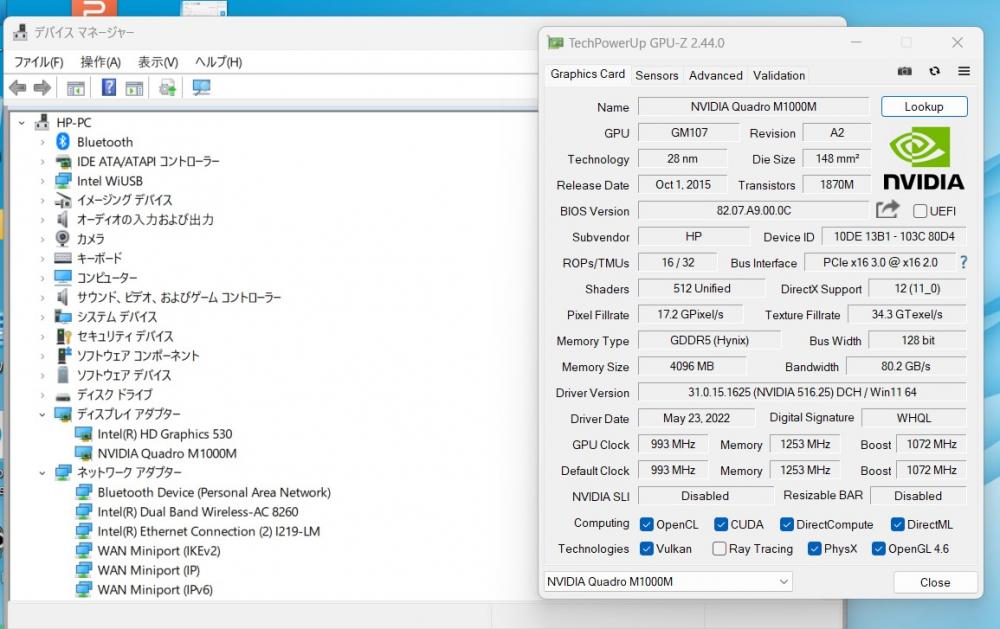Toggle the Ray Tracing checkbox
Viewport: 1000px width, 629px height.
click(719, 549)
